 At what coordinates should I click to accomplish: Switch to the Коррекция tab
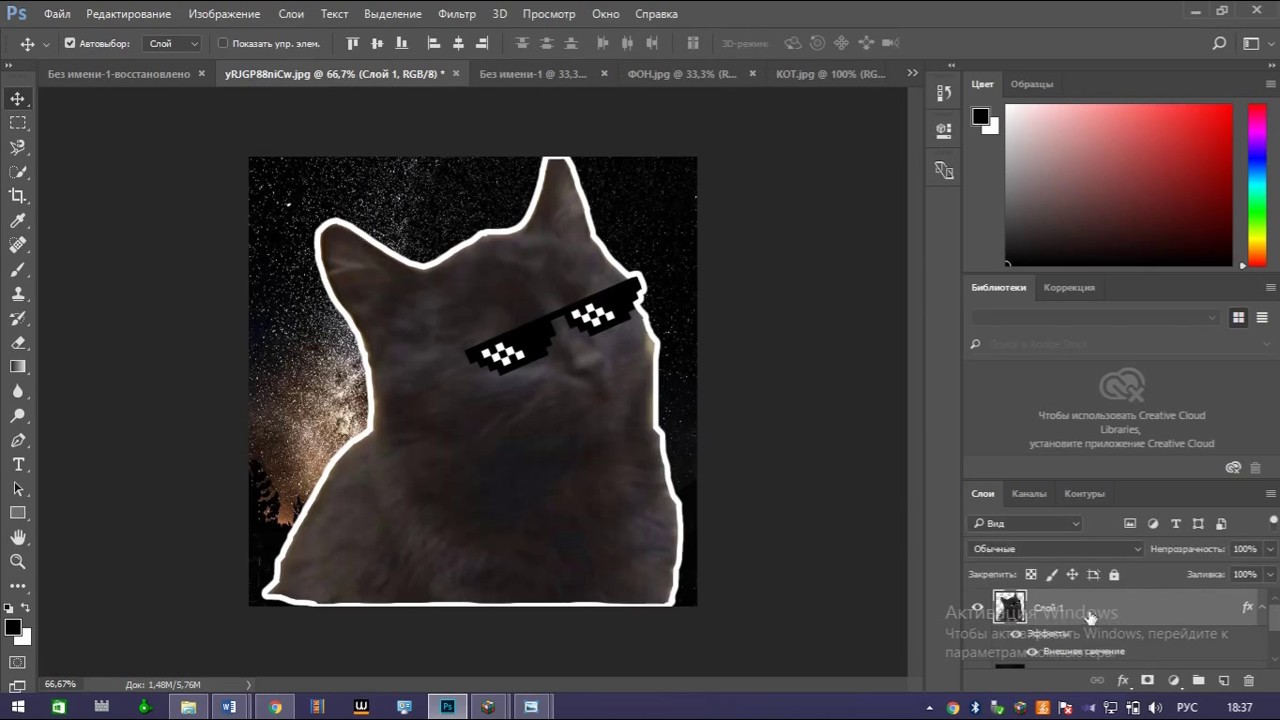pyautogui.click(x=1069, y=288)
